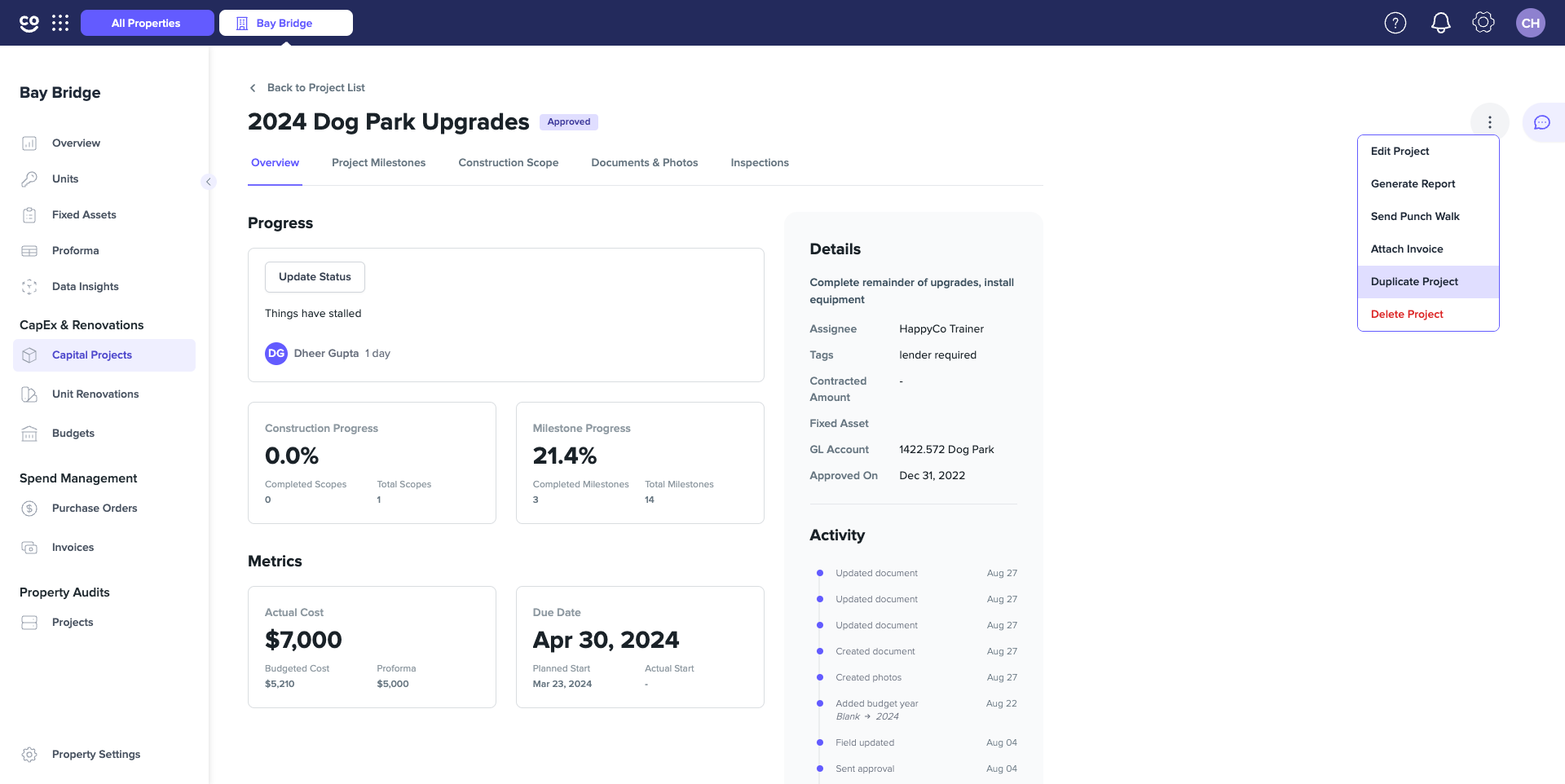Open the help question mark icon
Screen dimensions: 1565x784
(1395, 23)
